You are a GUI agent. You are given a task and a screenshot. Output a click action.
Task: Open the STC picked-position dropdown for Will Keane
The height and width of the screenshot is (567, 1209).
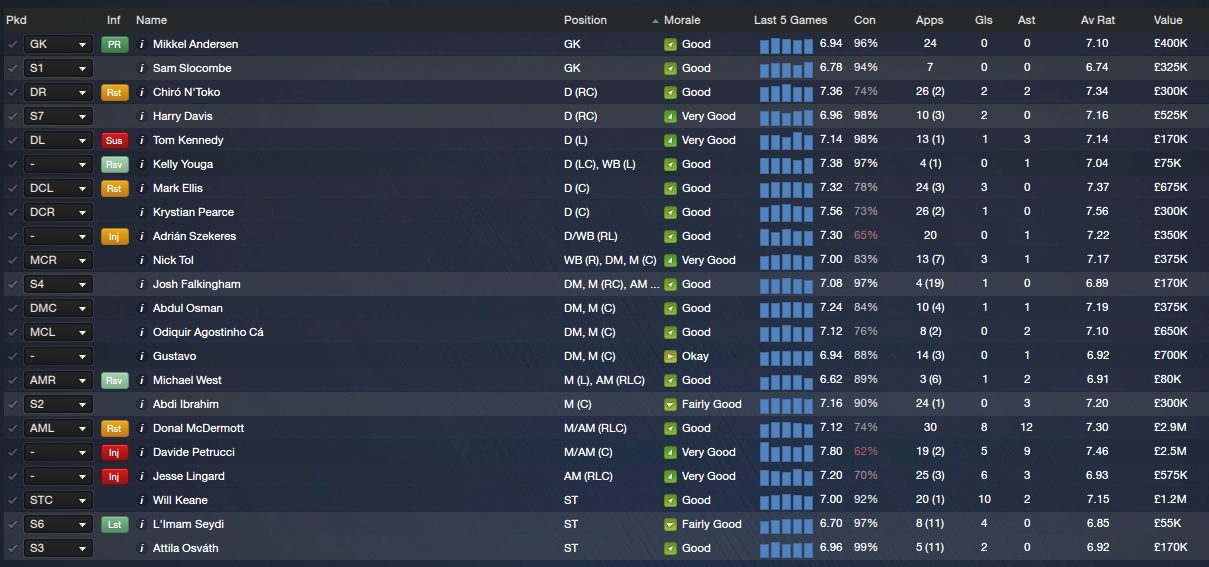pyautogui.click(x=58, y=500)
